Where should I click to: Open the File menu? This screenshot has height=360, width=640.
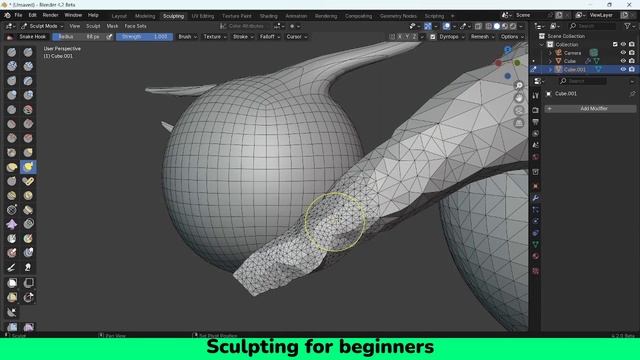click(x=18, y=15)
